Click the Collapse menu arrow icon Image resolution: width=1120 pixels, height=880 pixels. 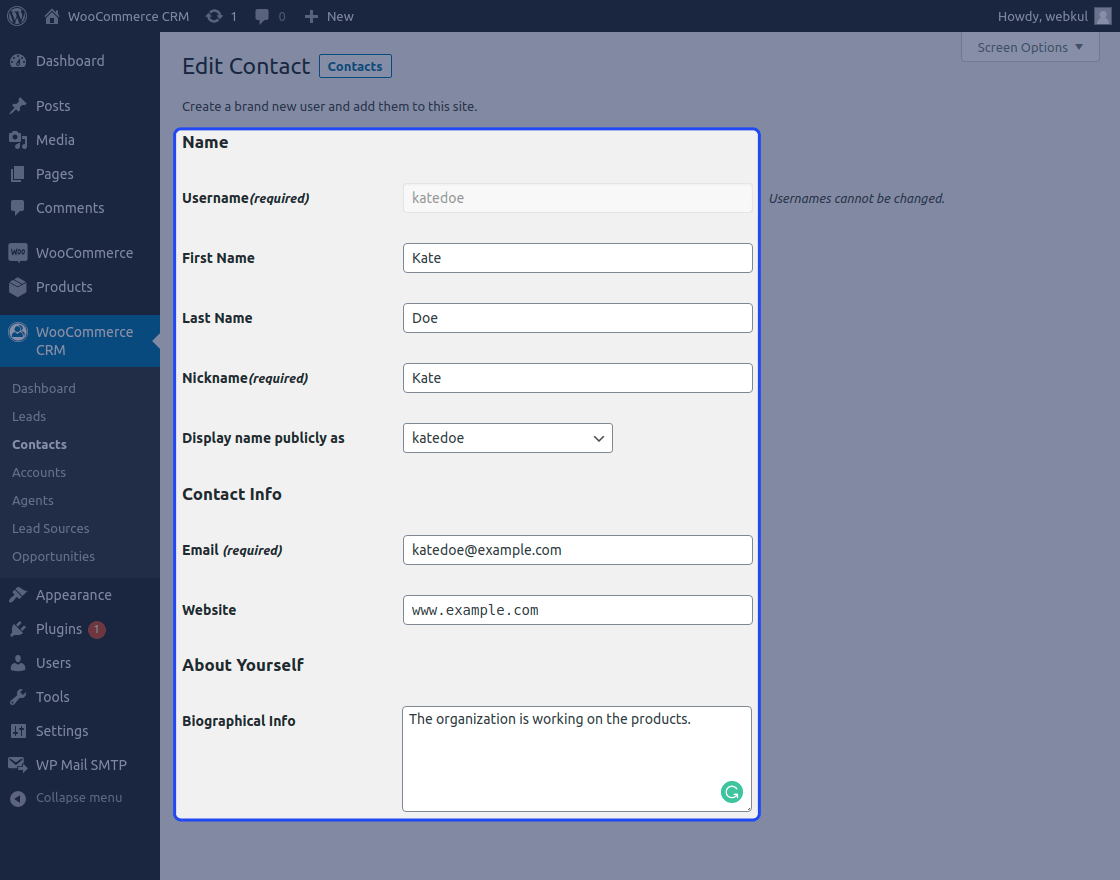pyautogui.click(x=18, y=799)
